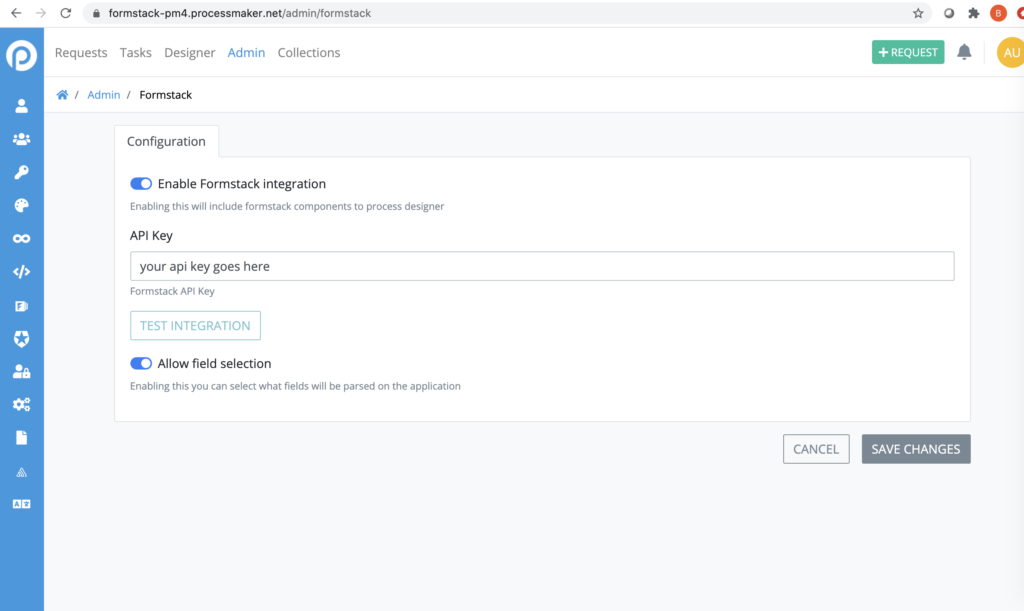
Task: Click the CANCEL button
Action: 816,449
